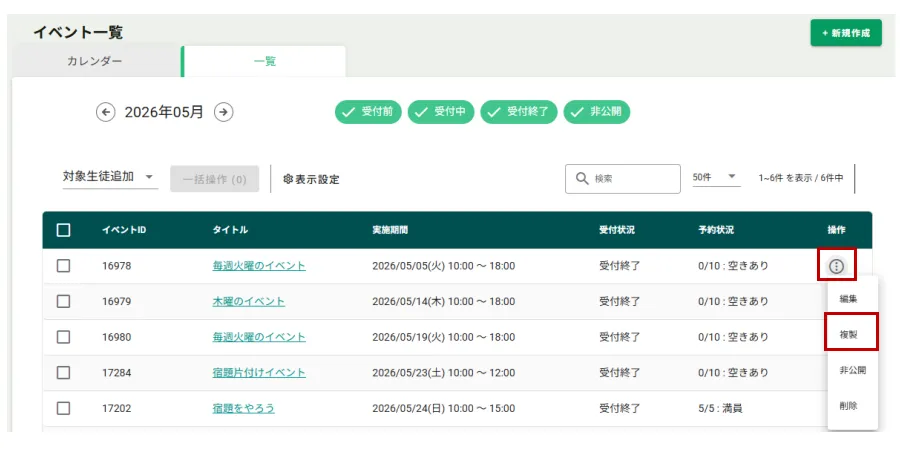This screenshot has height=454, width=910.
Task: Choose 非公開 from the action menu
Action: coord(853,370)
